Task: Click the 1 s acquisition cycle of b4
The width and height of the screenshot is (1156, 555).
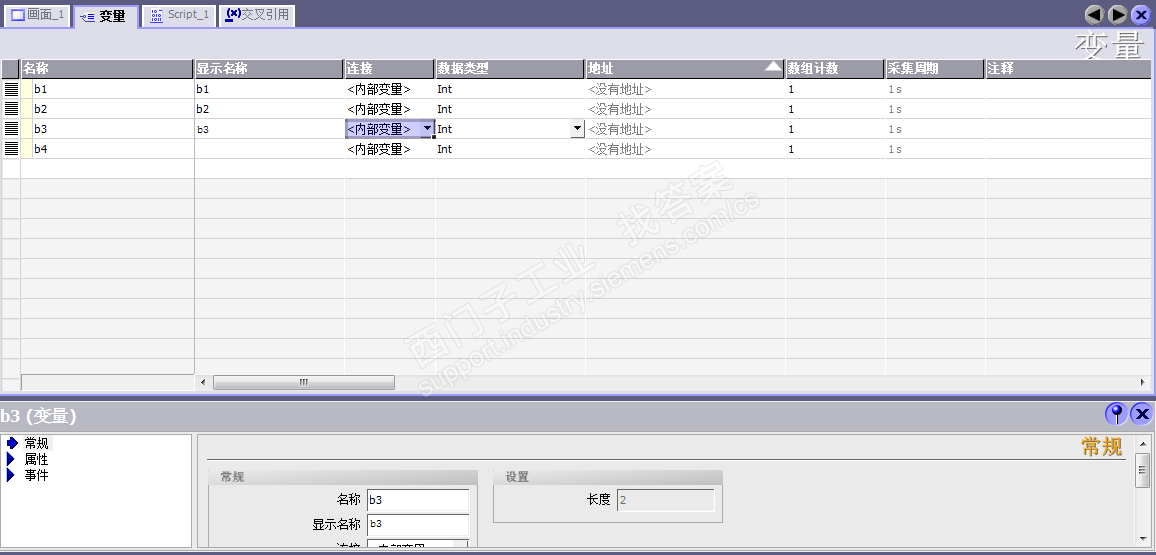Action: [935, 149]
